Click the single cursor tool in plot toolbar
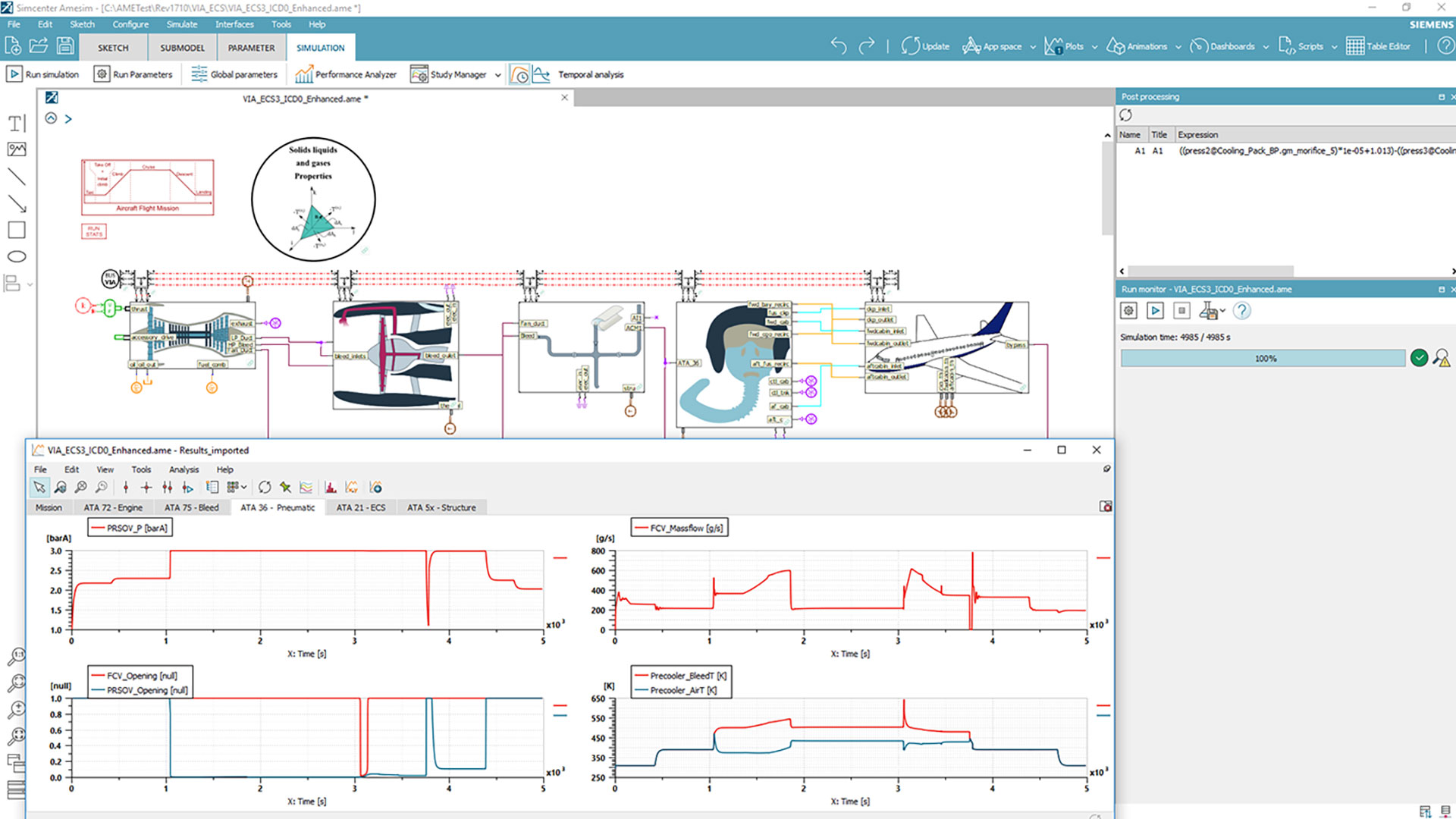Screen dimensions: 1456x819 point(126,487)
